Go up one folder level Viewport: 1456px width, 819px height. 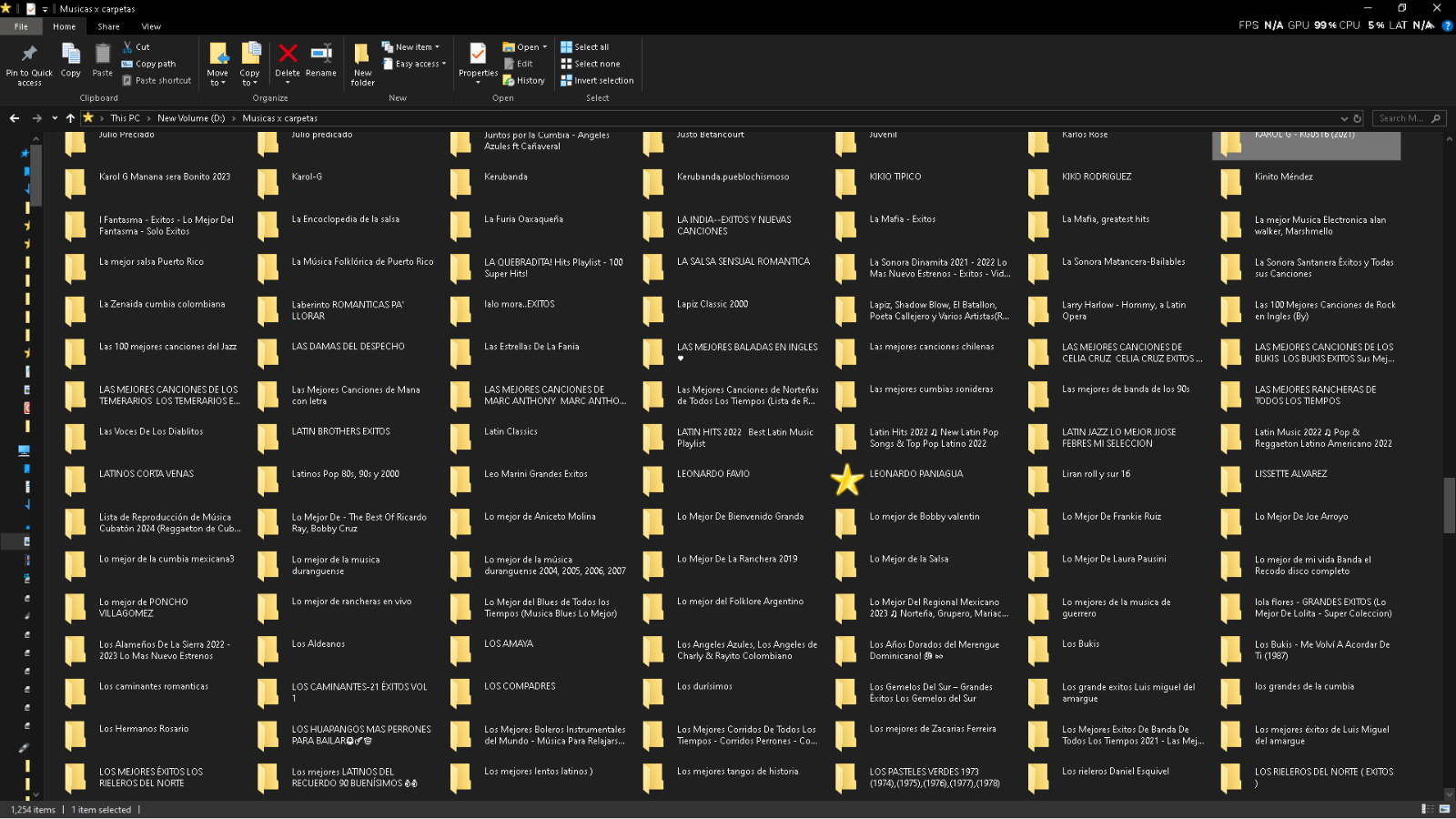point(70,118)
